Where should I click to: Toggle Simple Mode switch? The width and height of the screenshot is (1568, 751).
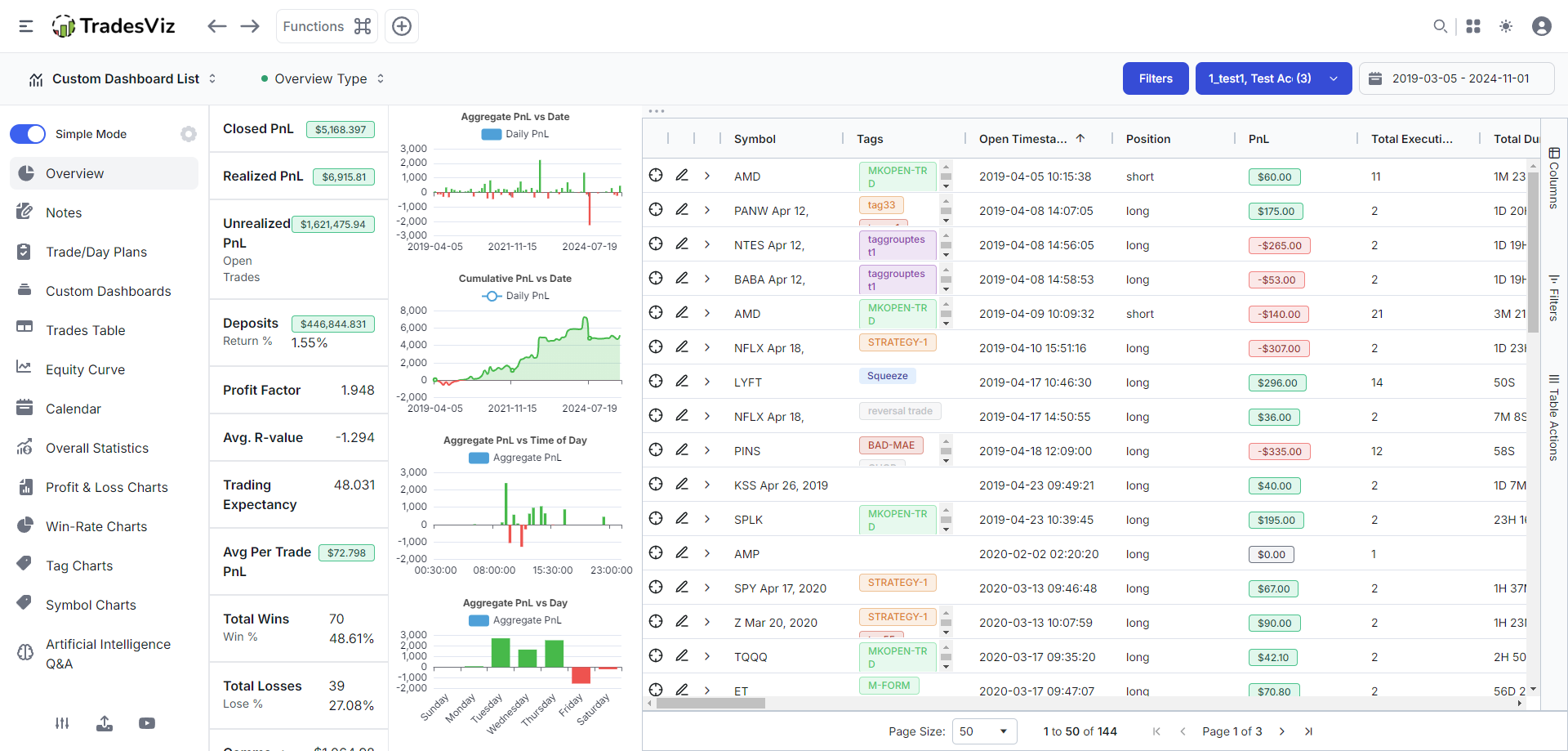pos(28,134)
